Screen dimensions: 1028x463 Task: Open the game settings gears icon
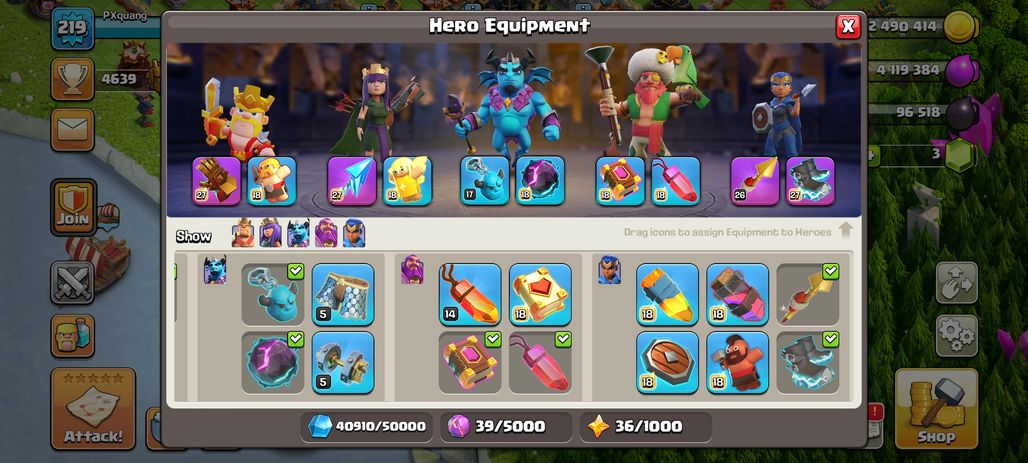[x=957, y=335]
